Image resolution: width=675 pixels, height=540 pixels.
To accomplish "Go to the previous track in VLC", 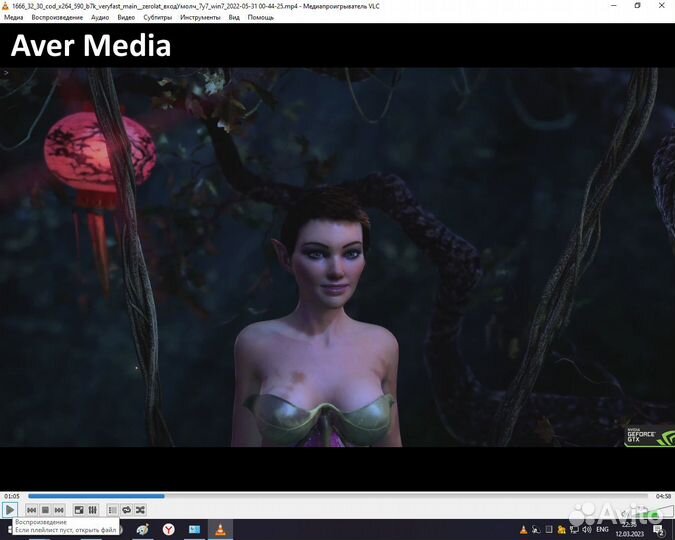I will click(31, 510).
